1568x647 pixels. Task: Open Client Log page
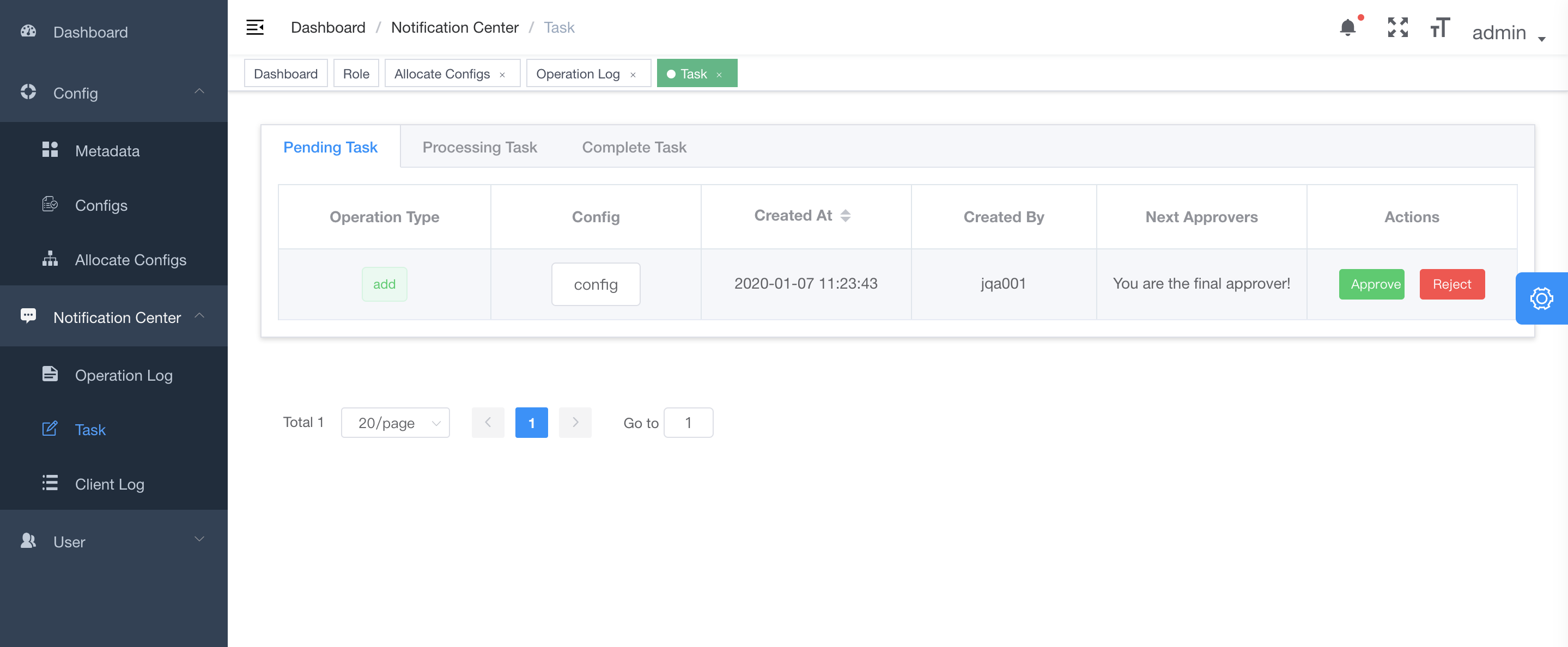pos(110,484)
